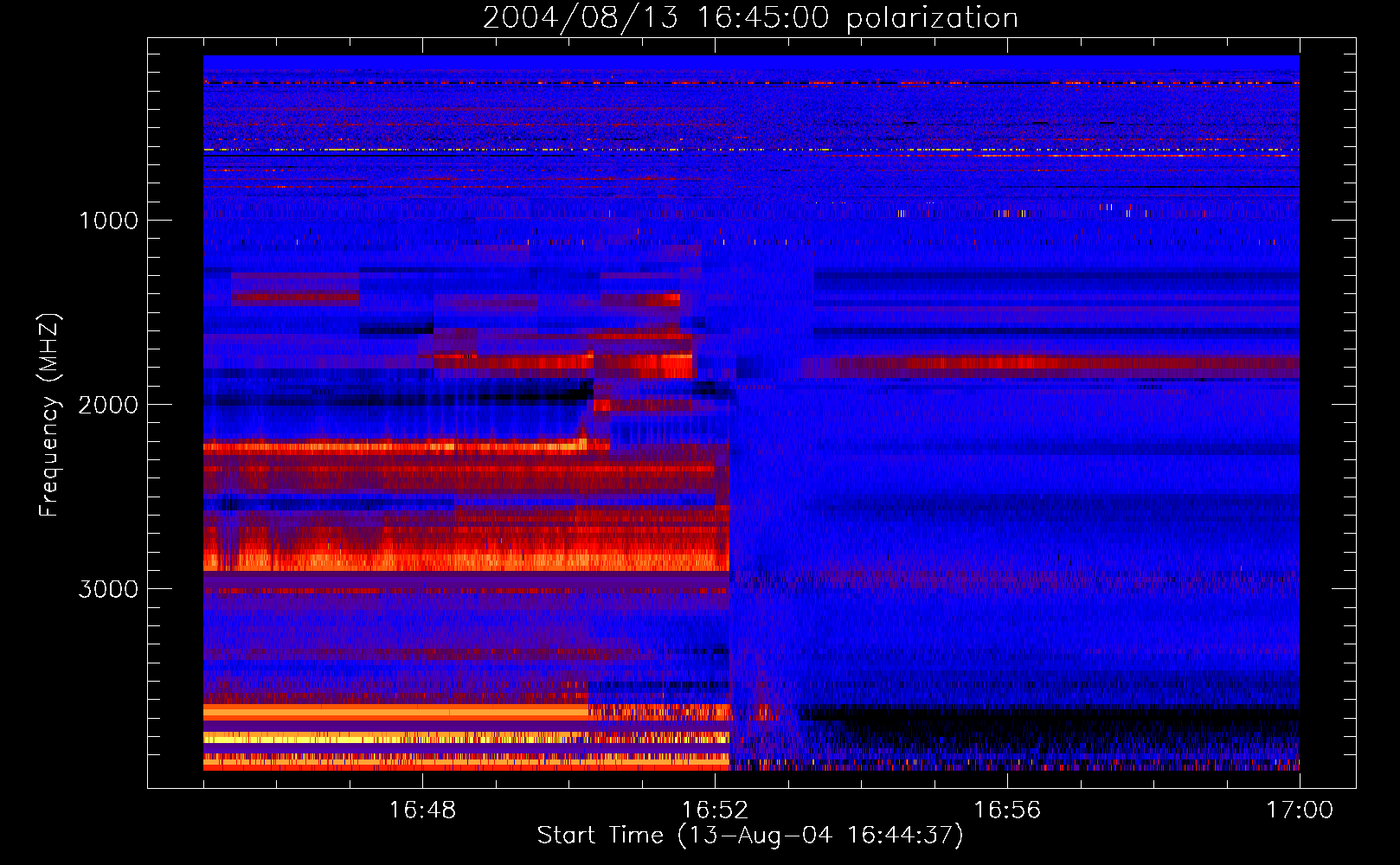Click the '1000' frequency tick label
The height and width of the screenshot is (865, 1400).
pyautogui.click(x=109, y=221)
